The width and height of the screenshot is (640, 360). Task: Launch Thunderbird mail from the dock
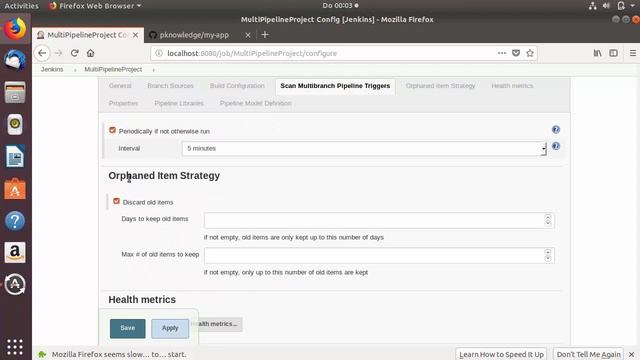[15, 60]
